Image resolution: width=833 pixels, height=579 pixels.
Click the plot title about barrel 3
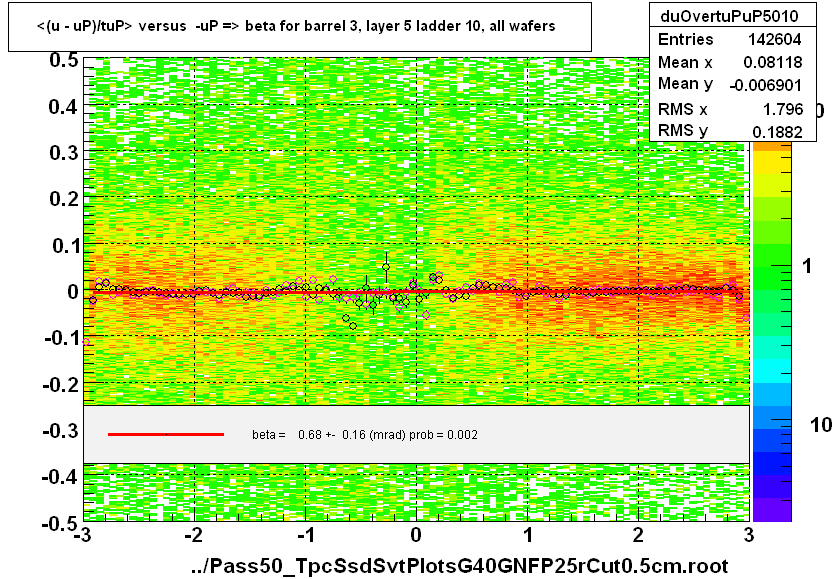click(296, 26)
